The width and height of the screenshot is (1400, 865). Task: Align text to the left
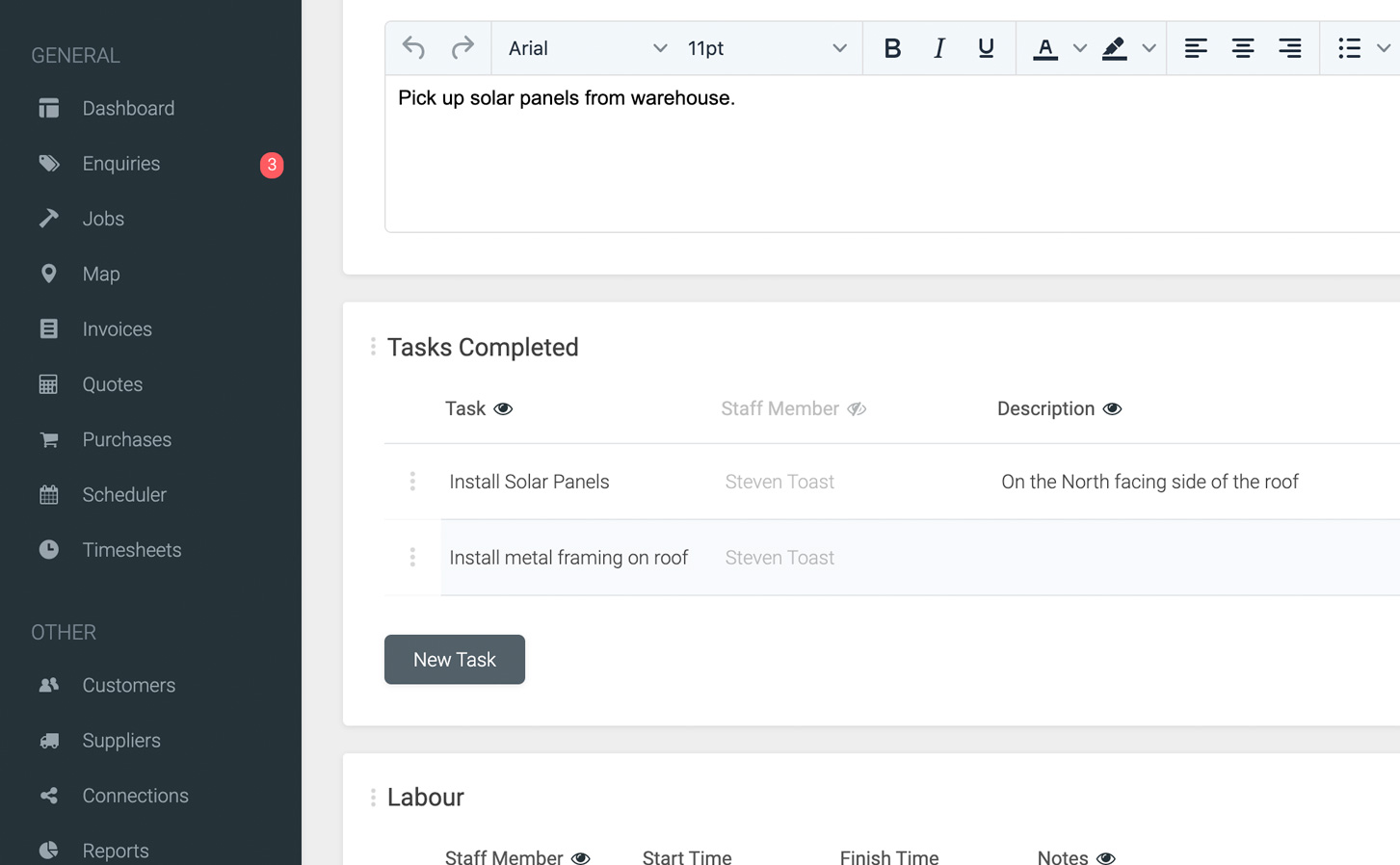pyautogui.click(x=1196, y=48)
